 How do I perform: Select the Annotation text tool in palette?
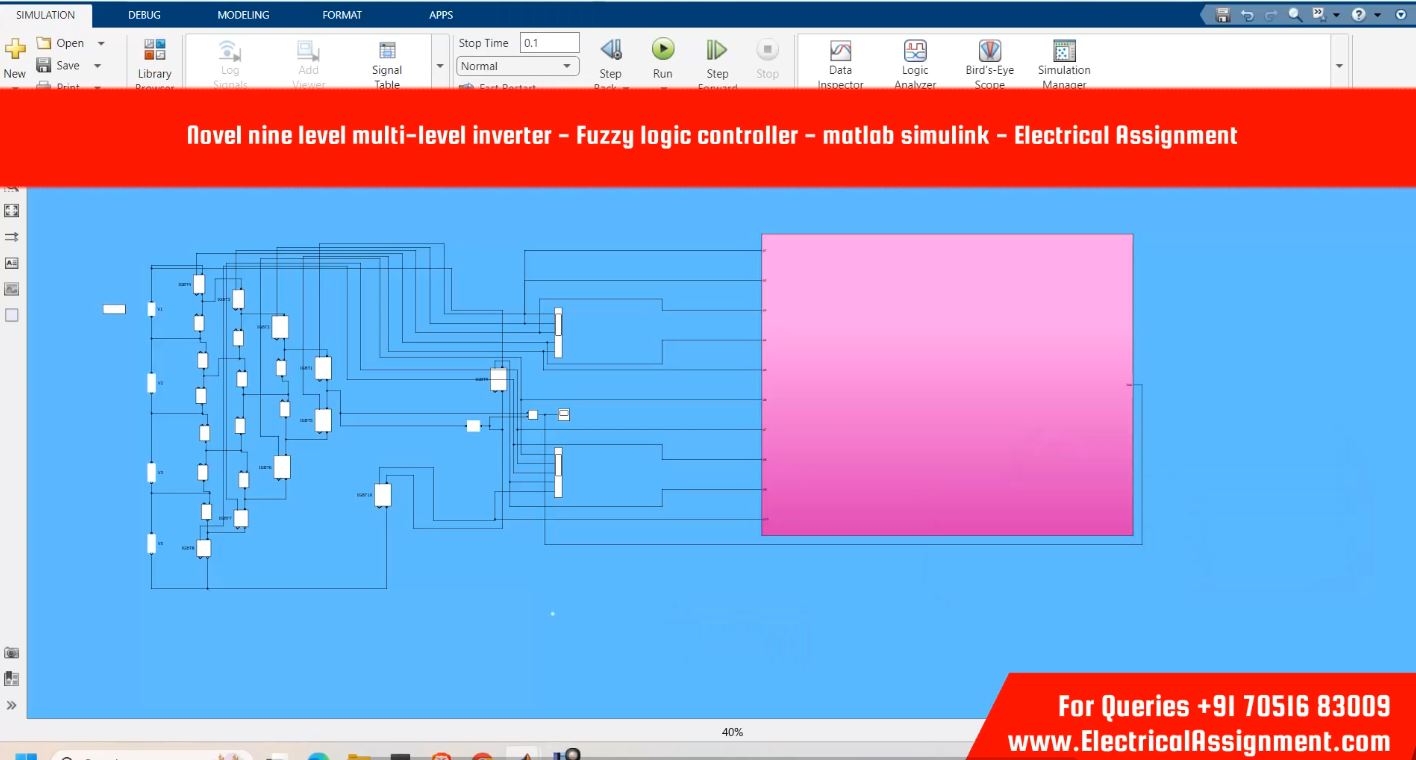(12, 263)
